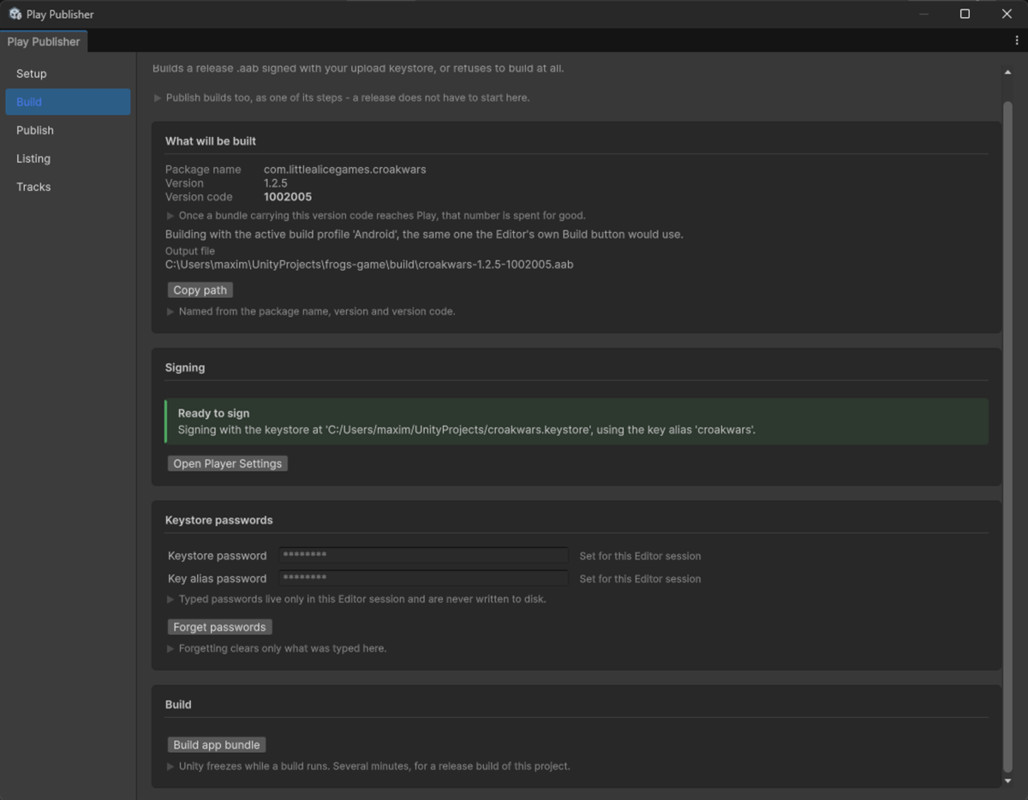Start Build app bundle

pos(216,745)
